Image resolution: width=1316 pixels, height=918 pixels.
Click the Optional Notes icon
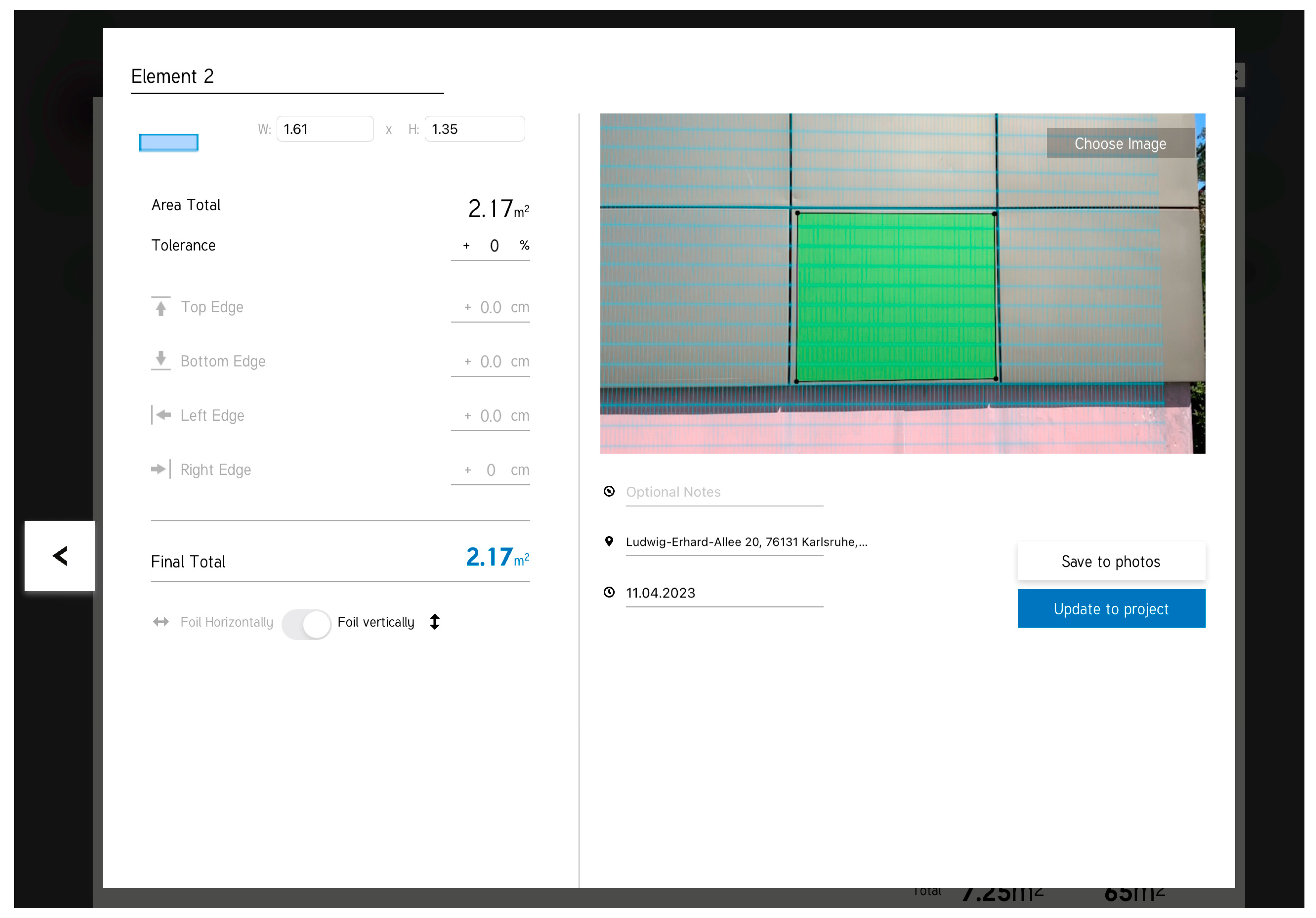coord(609,491)
